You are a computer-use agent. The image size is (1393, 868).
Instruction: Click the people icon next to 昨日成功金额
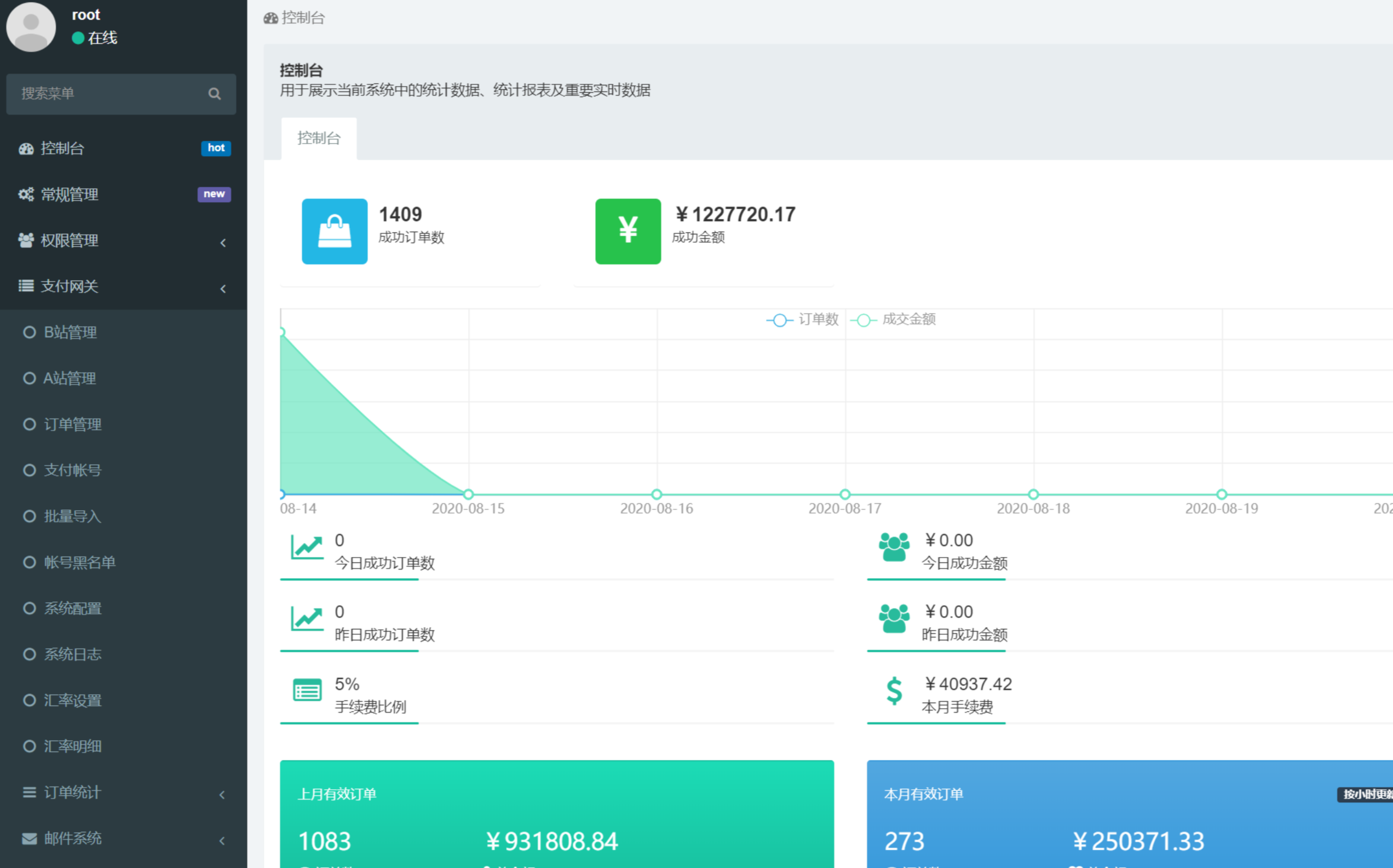coord(894,620)
